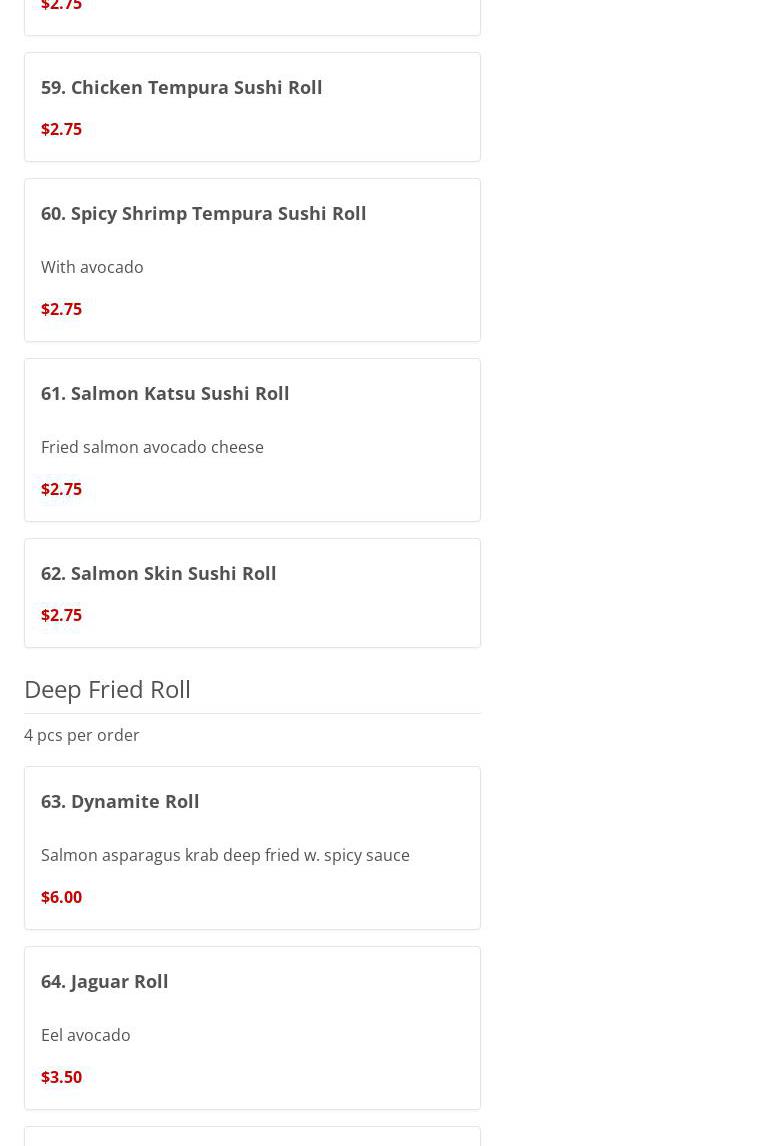Click Salmon Katsu roll $2.75 price
The image size is (770, 1146).
(x=61, y=489)
